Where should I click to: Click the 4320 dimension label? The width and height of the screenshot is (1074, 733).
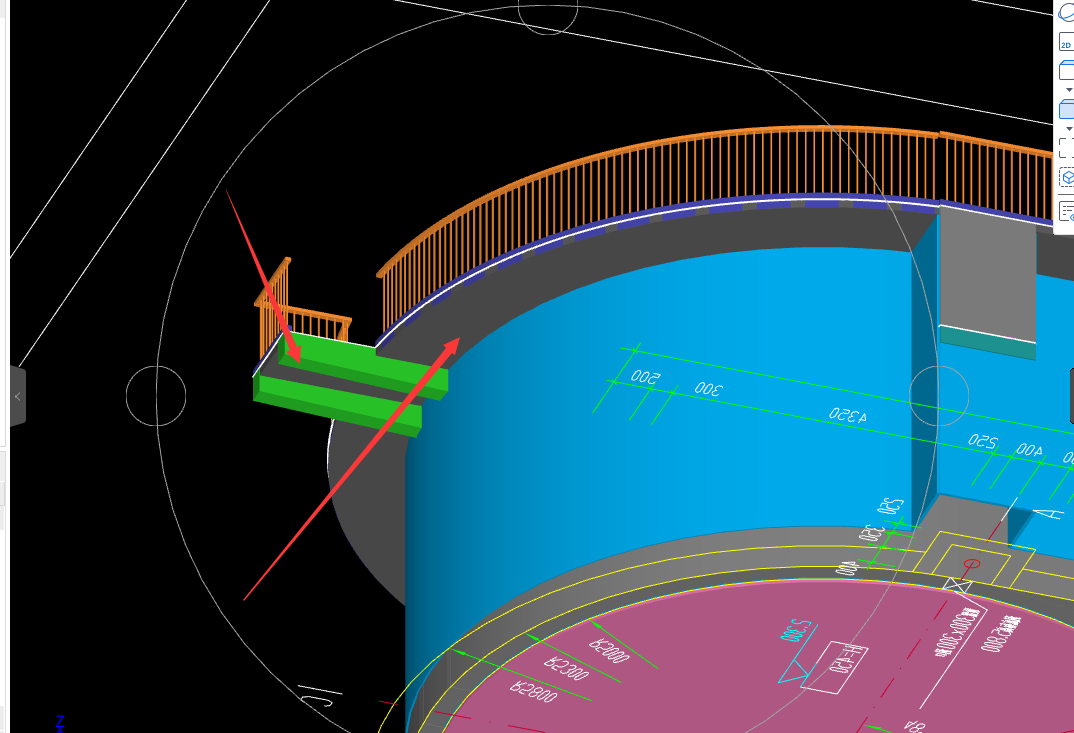coord(848,415)
